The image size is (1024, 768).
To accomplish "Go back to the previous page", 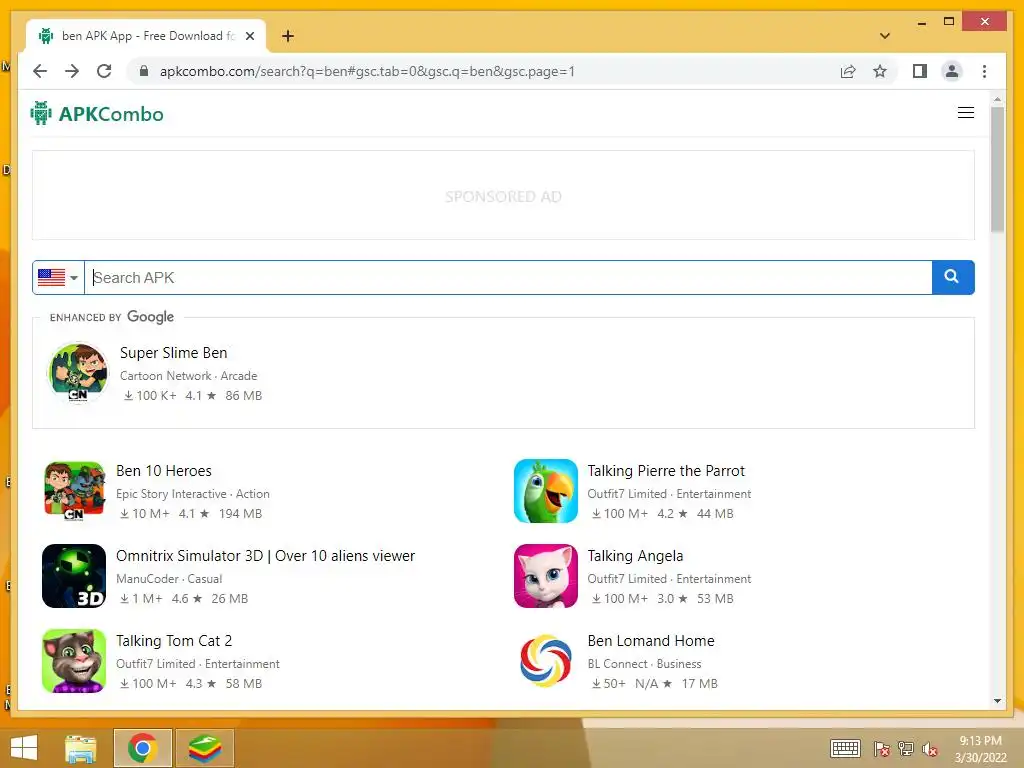I will point(40,71).
